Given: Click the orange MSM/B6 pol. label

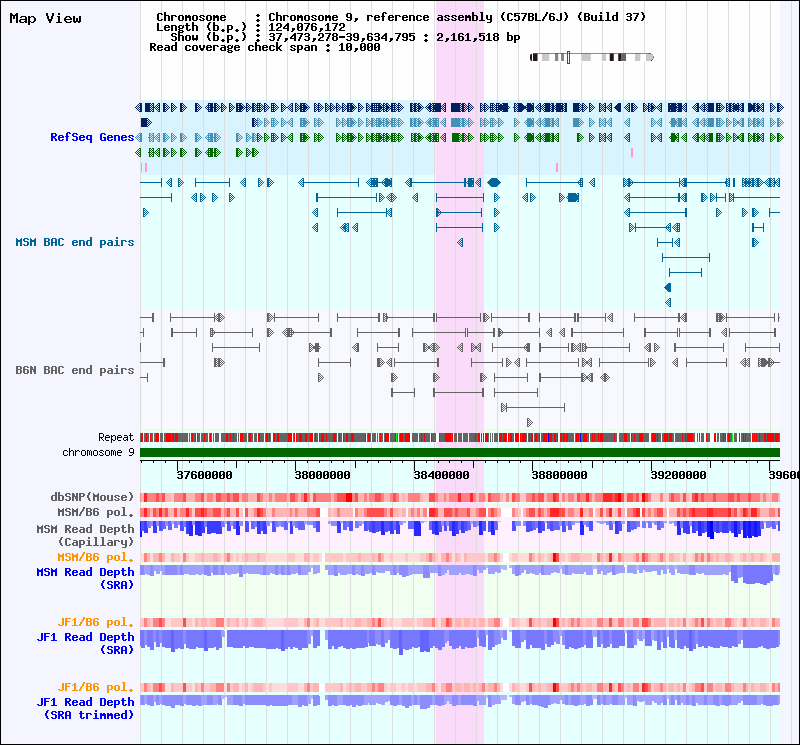Looking at the screenshot, I should (x=95, y=557).
